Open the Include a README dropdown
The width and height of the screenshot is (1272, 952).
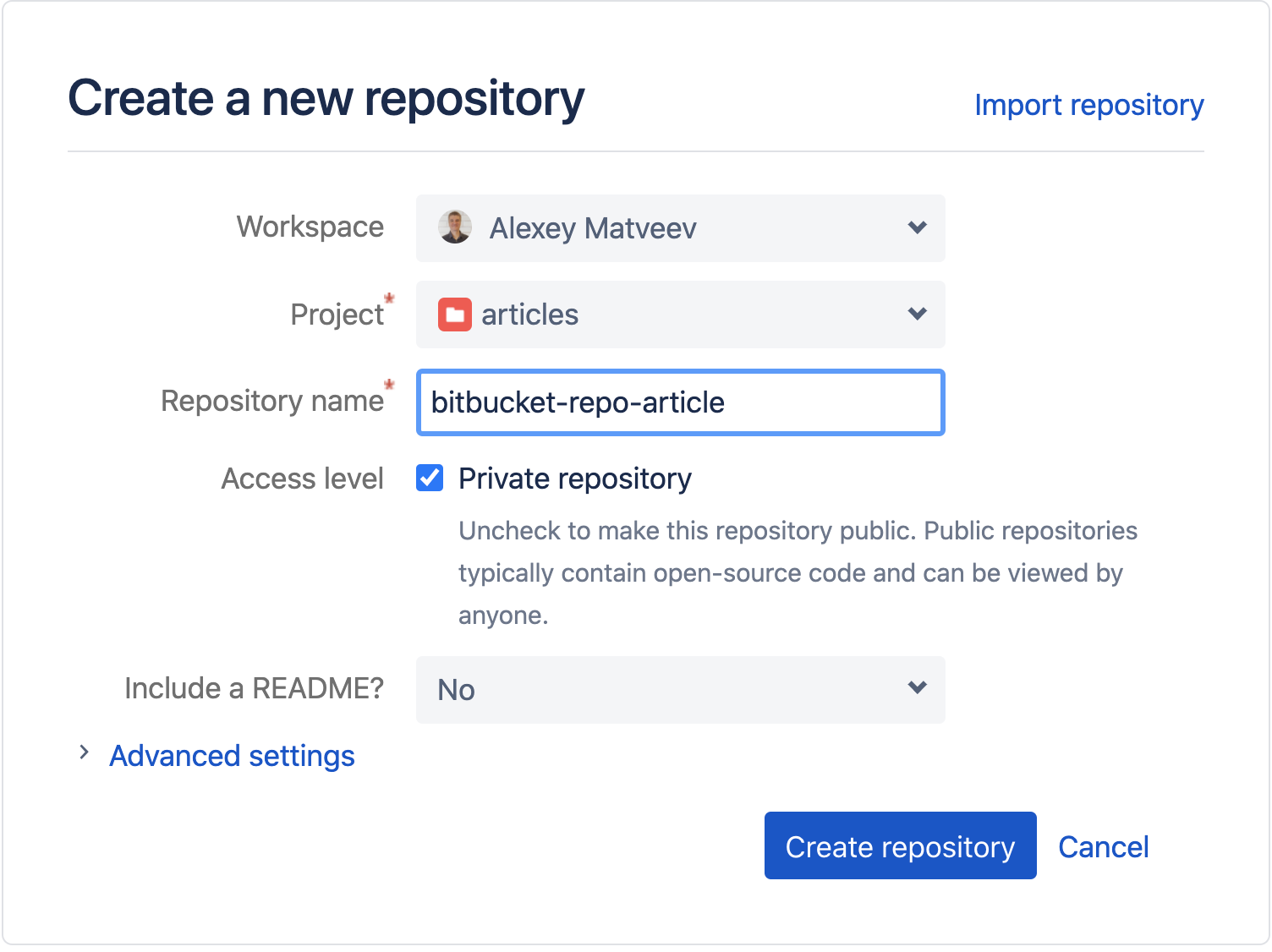coord(680,690)
